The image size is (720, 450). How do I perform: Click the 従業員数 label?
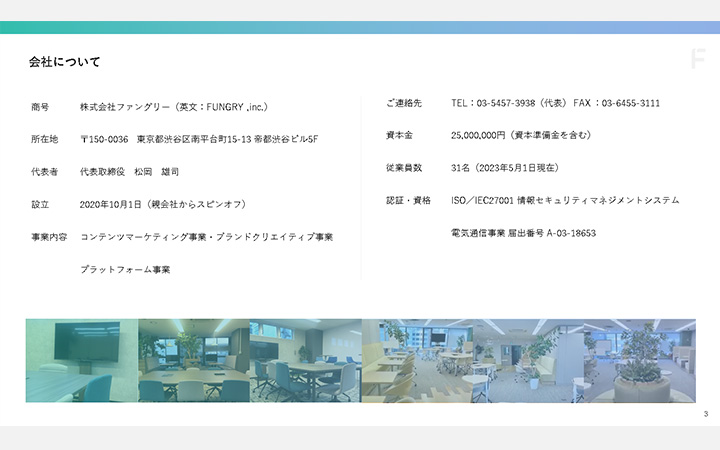(x=404, y=168)
